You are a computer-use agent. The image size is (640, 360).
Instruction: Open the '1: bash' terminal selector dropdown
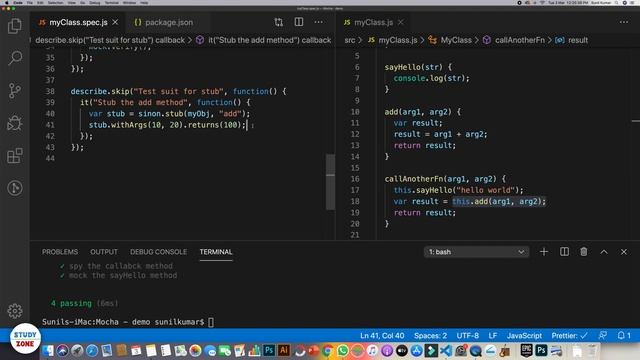click(x=476, y=252)
